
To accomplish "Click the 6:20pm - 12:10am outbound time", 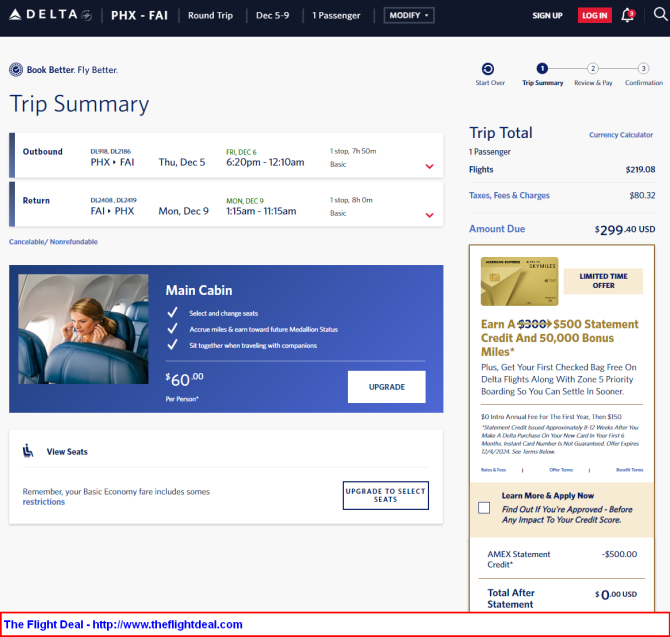I will [x=265, y=162].
